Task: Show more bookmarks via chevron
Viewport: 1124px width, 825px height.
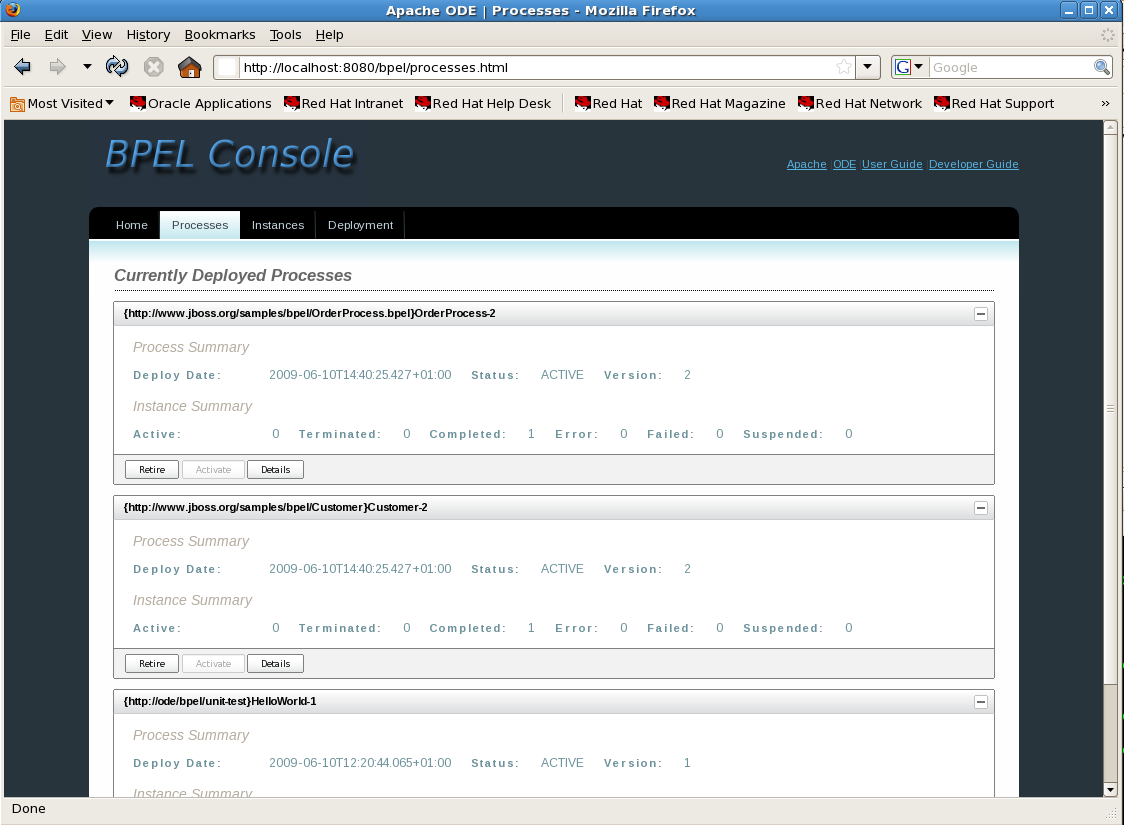Action: click(1105, 103)
